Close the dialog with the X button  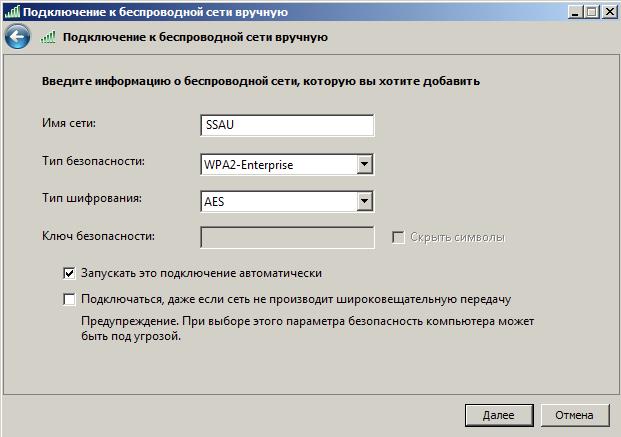pos(610,12)
